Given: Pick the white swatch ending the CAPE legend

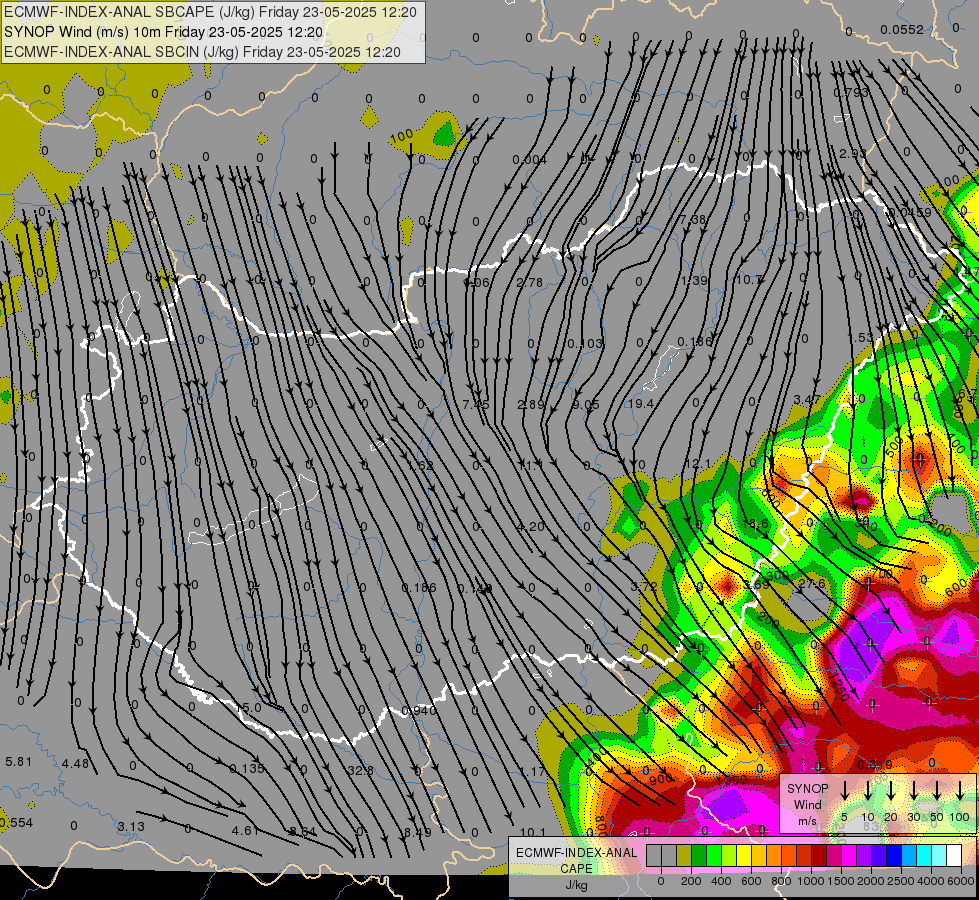Looking at the screenshot, I should point(953,855).
